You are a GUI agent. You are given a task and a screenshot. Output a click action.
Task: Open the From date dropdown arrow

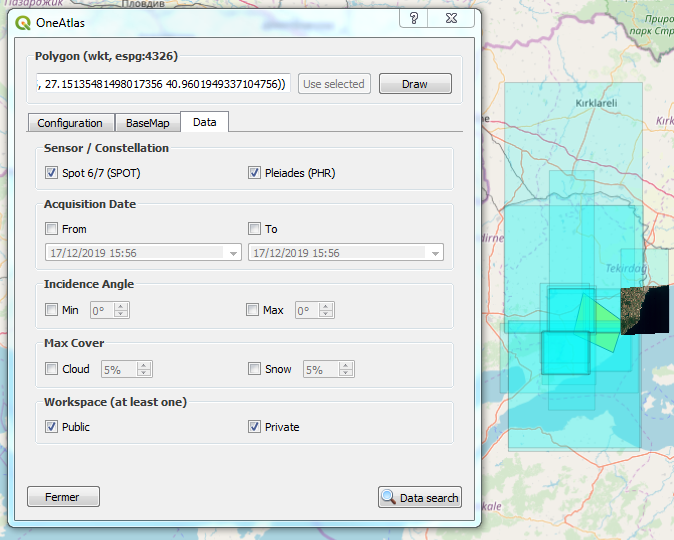tap(233, 253)
